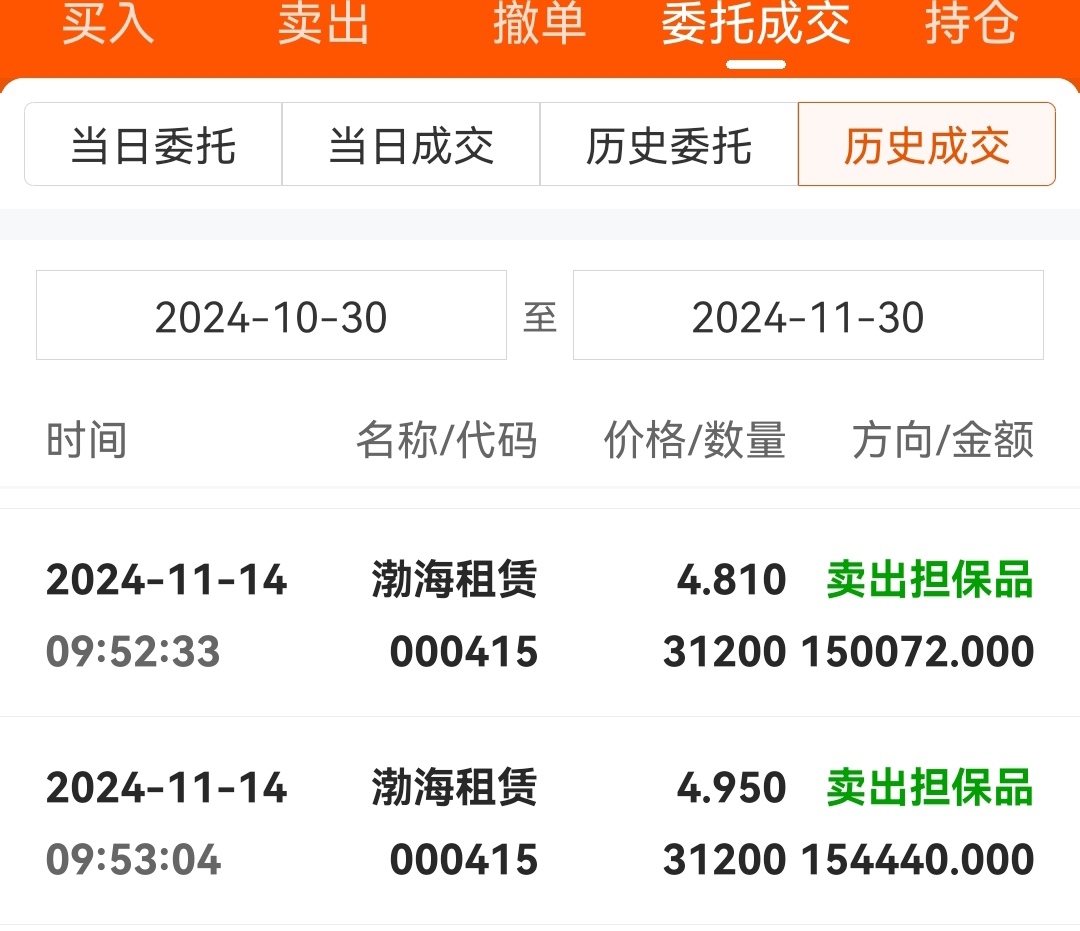The width and height of the screenshot is (1080, 931).
Task: Click the 方向/金额 column header
Action: (943, 439)
